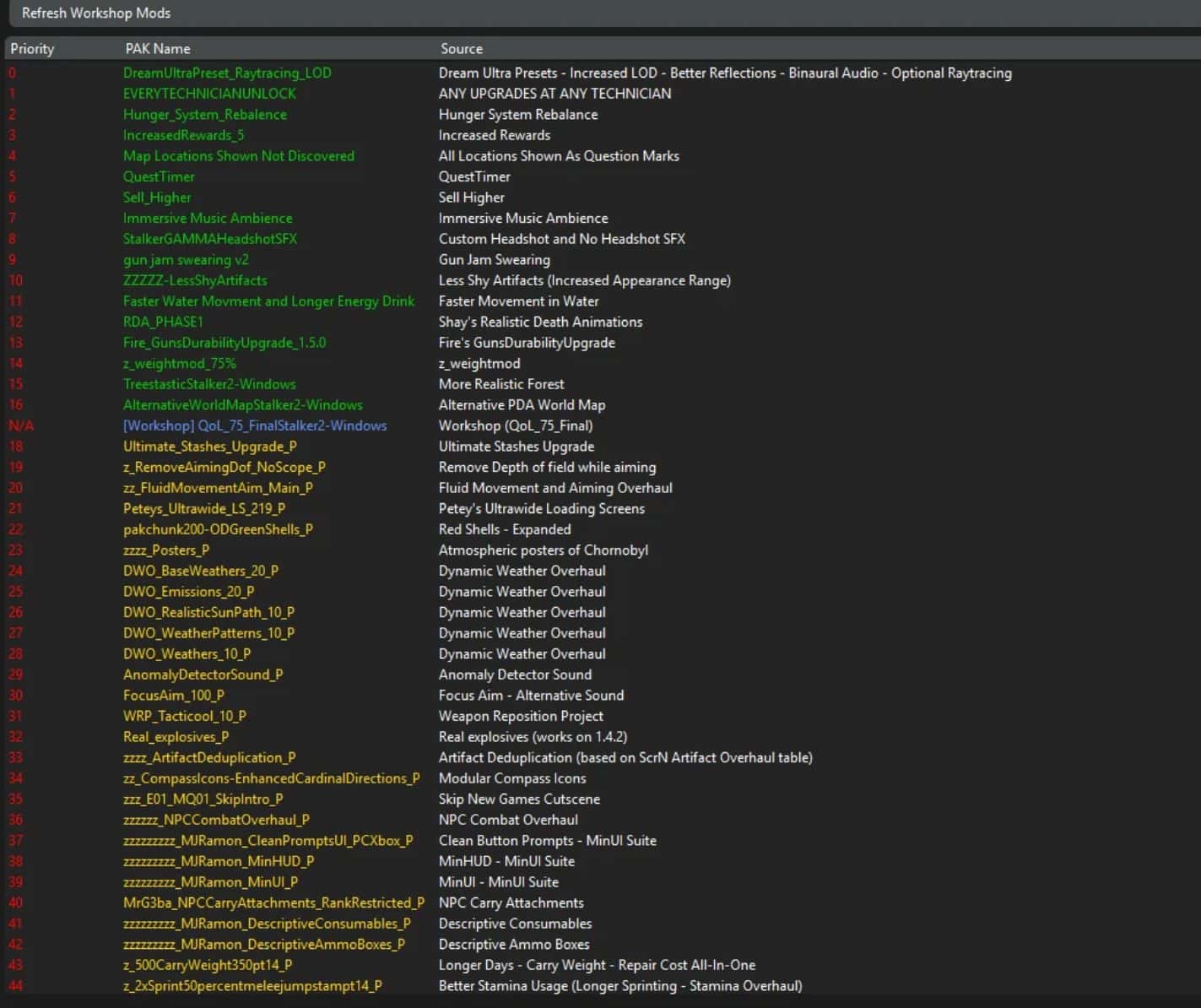
Task: Click the z_weightmod_75% entry
Action: 179,364
